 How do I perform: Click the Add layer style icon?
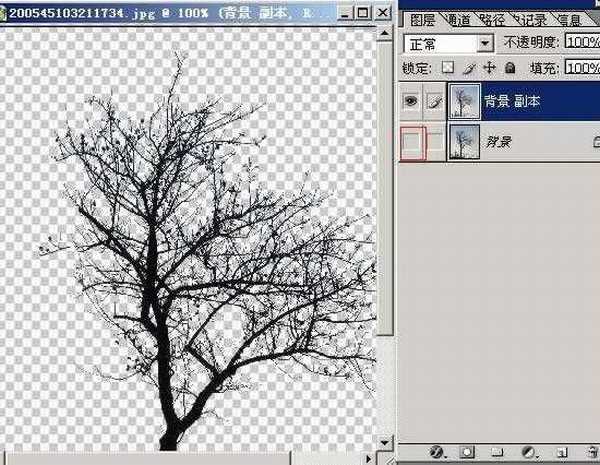point(437,452)
